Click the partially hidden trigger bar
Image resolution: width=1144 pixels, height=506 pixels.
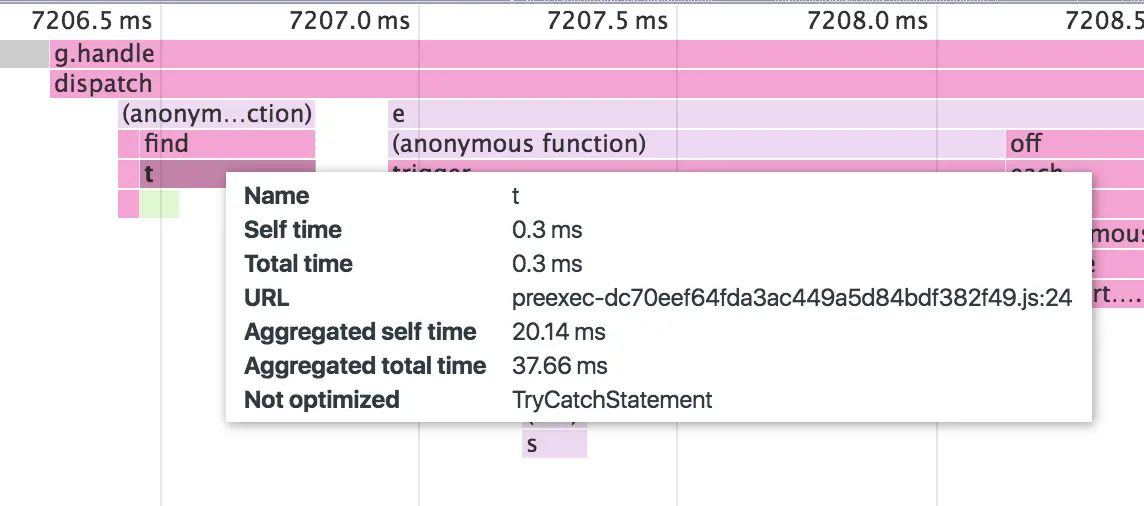coord(430,168)
